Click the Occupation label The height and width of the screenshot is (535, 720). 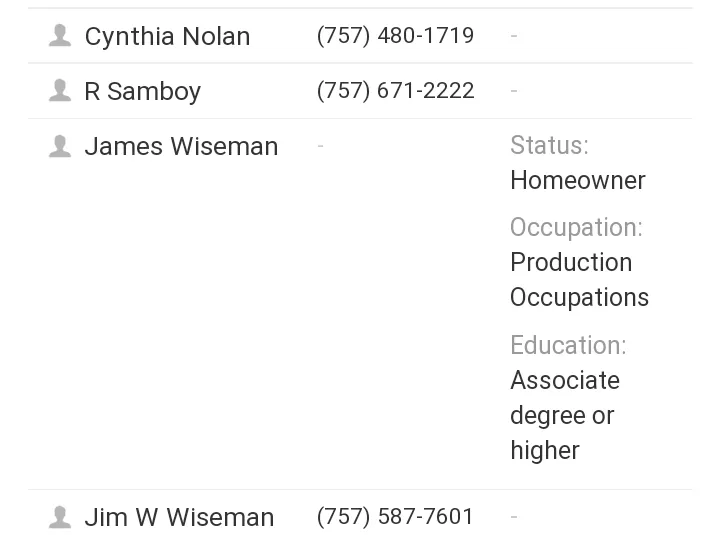[577, 227]
